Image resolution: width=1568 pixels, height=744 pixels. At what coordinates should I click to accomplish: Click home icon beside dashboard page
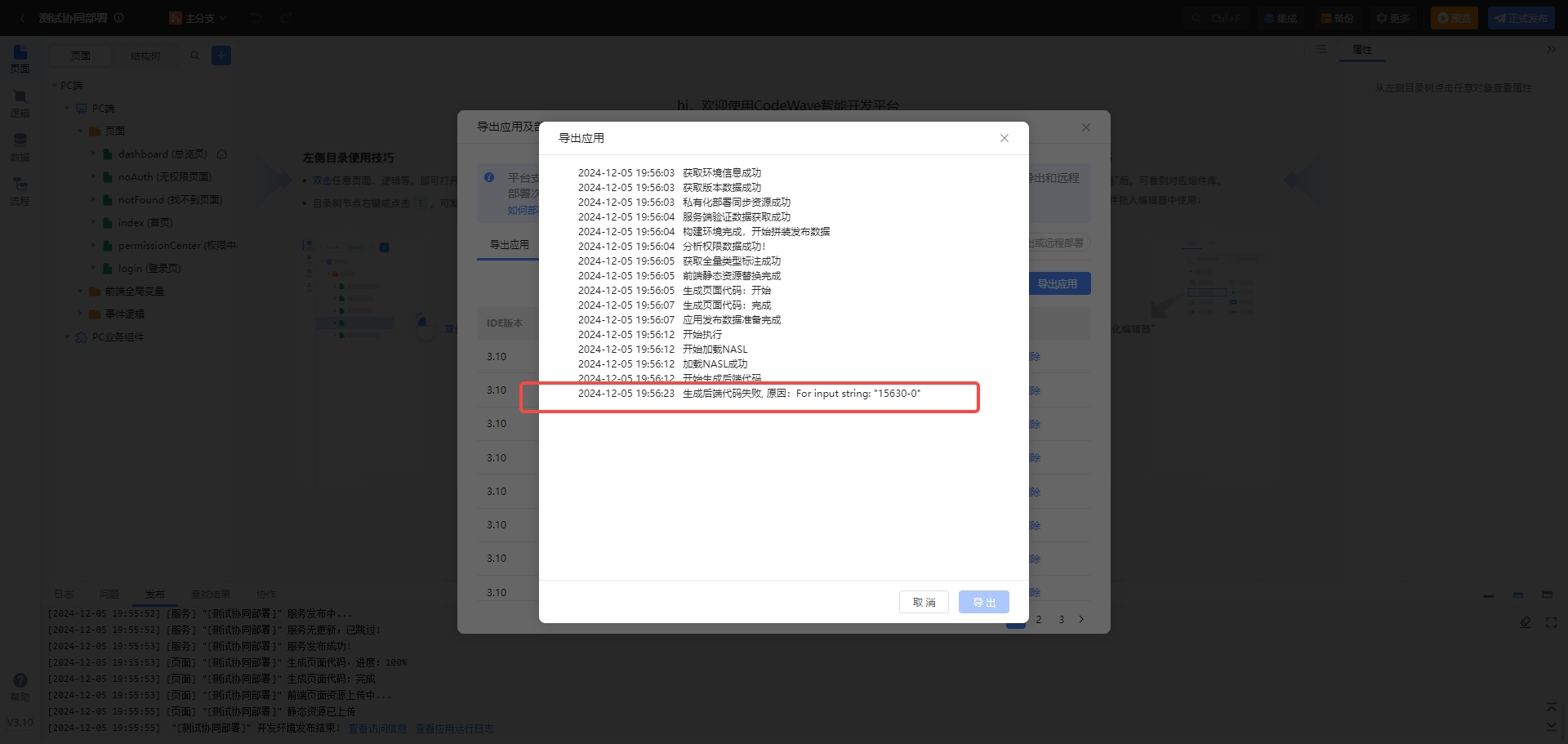tap(222, 154)
